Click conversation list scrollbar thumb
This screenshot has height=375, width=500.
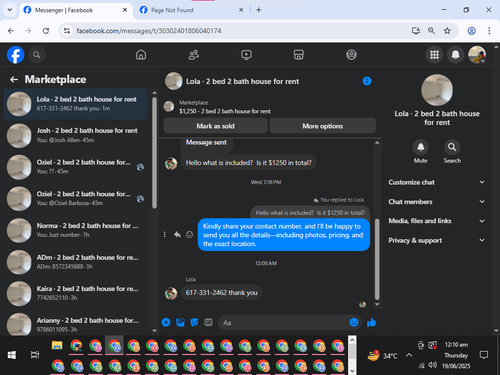coord(154,153)
